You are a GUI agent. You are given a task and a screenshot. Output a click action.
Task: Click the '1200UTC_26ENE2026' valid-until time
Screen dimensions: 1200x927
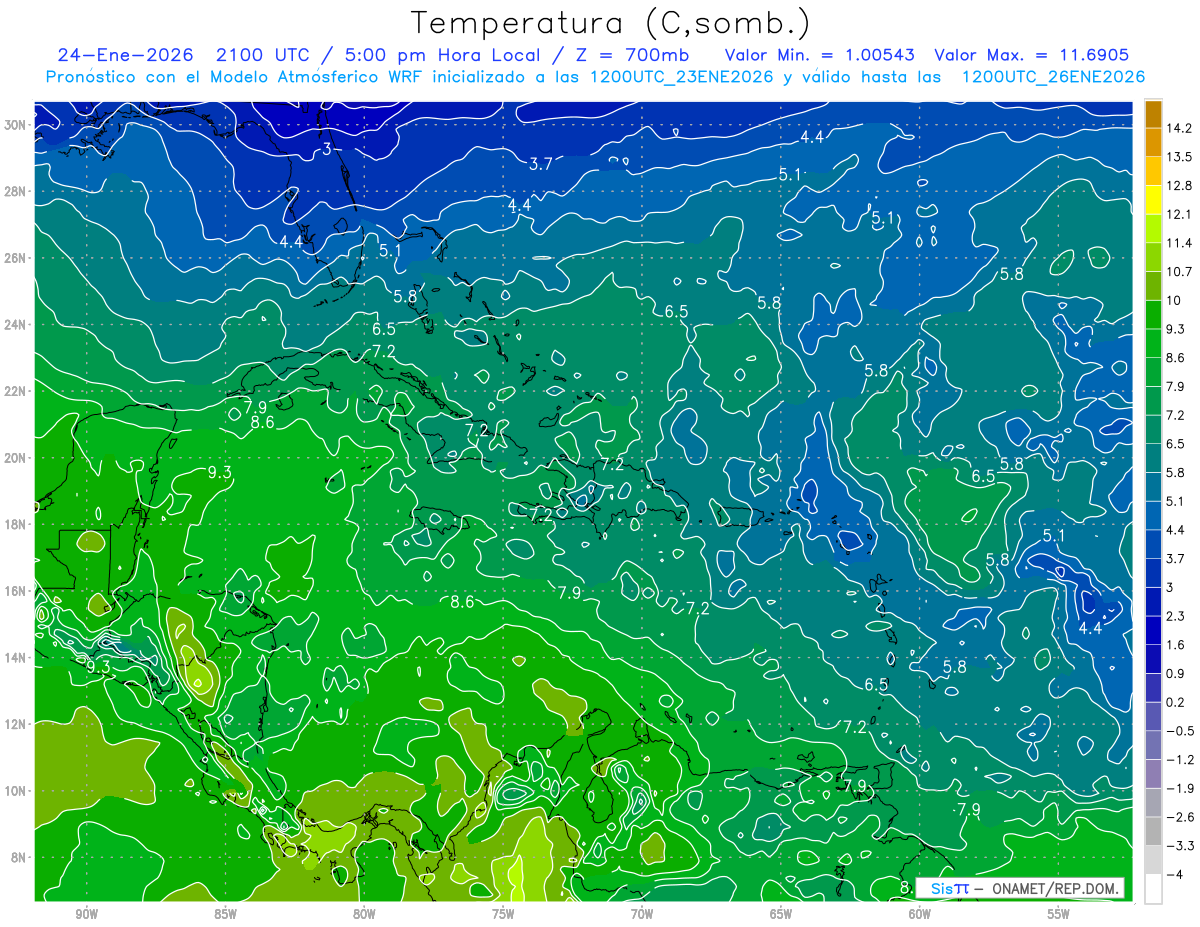(1053, 77)
